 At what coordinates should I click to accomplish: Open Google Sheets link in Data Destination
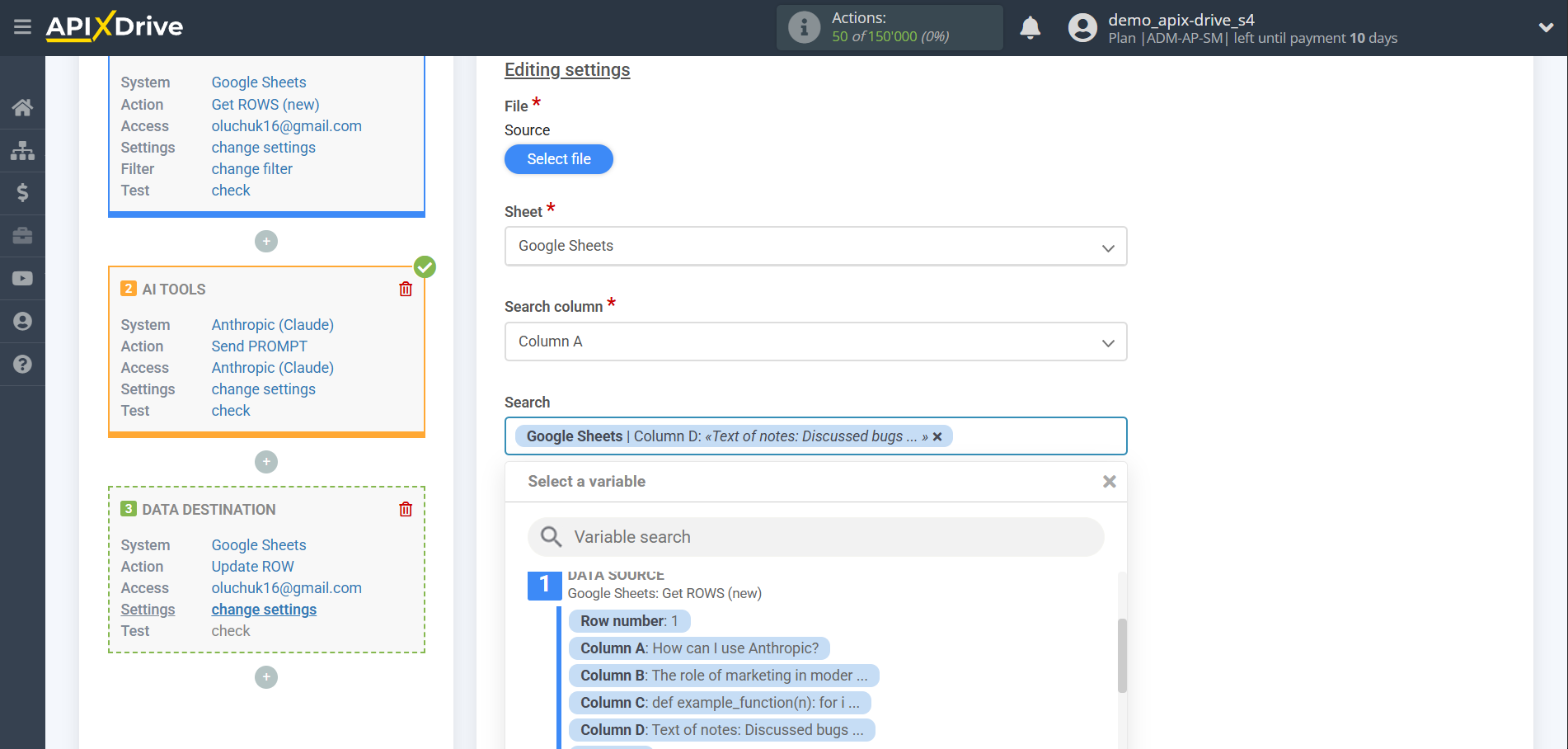[259, 545]
